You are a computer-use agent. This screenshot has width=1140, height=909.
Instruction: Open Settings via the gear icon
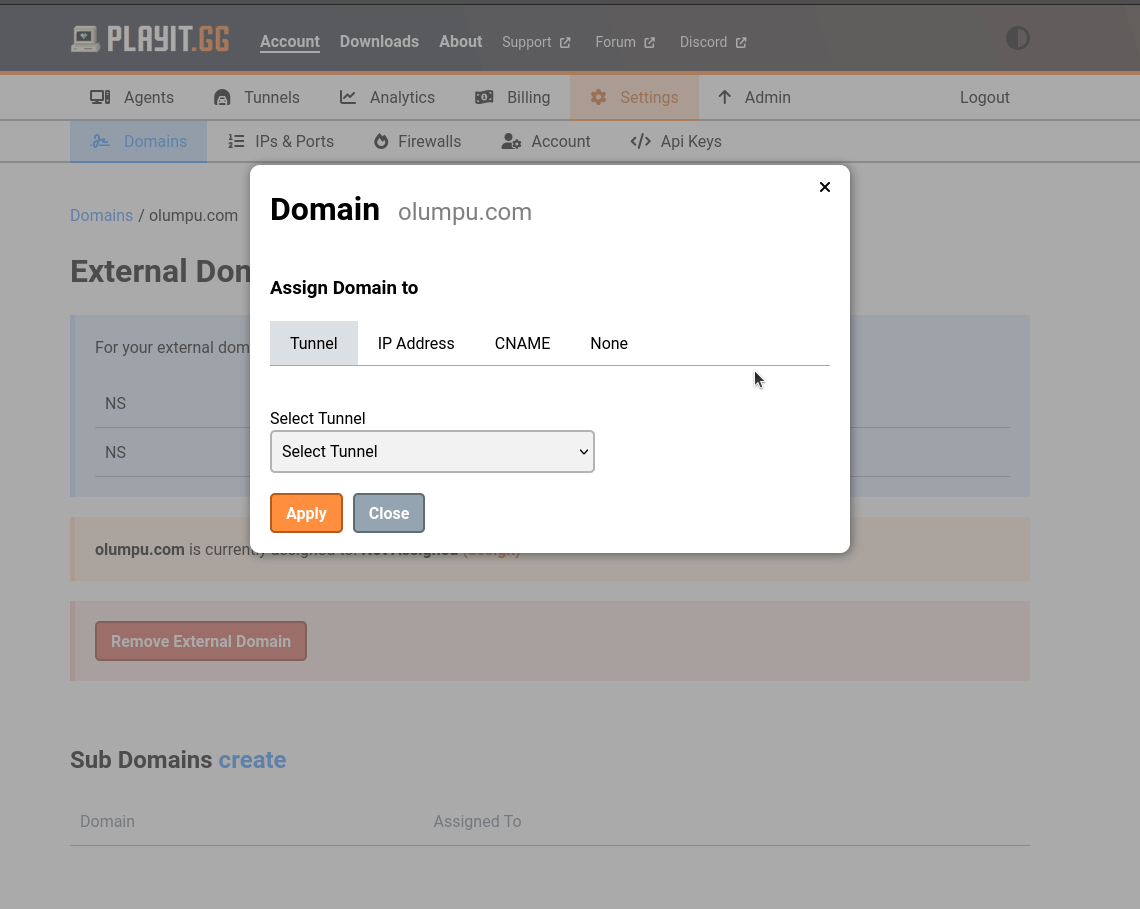[598, 97]
